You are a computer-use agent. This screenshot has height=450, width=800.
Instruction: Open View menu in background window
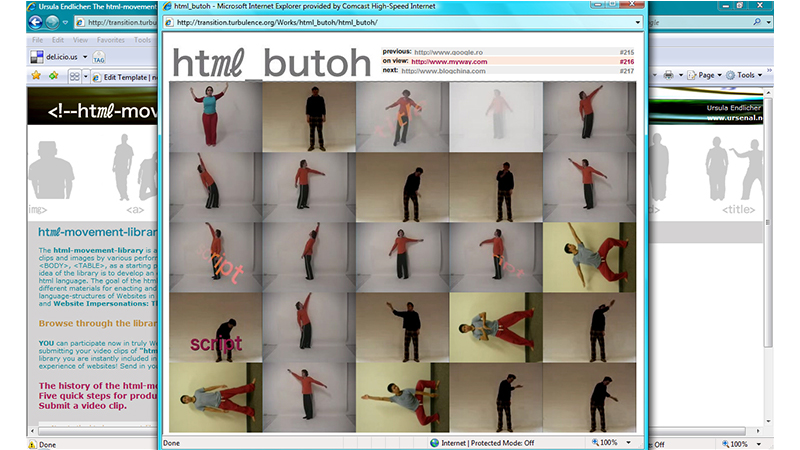[x=80, y=40]
